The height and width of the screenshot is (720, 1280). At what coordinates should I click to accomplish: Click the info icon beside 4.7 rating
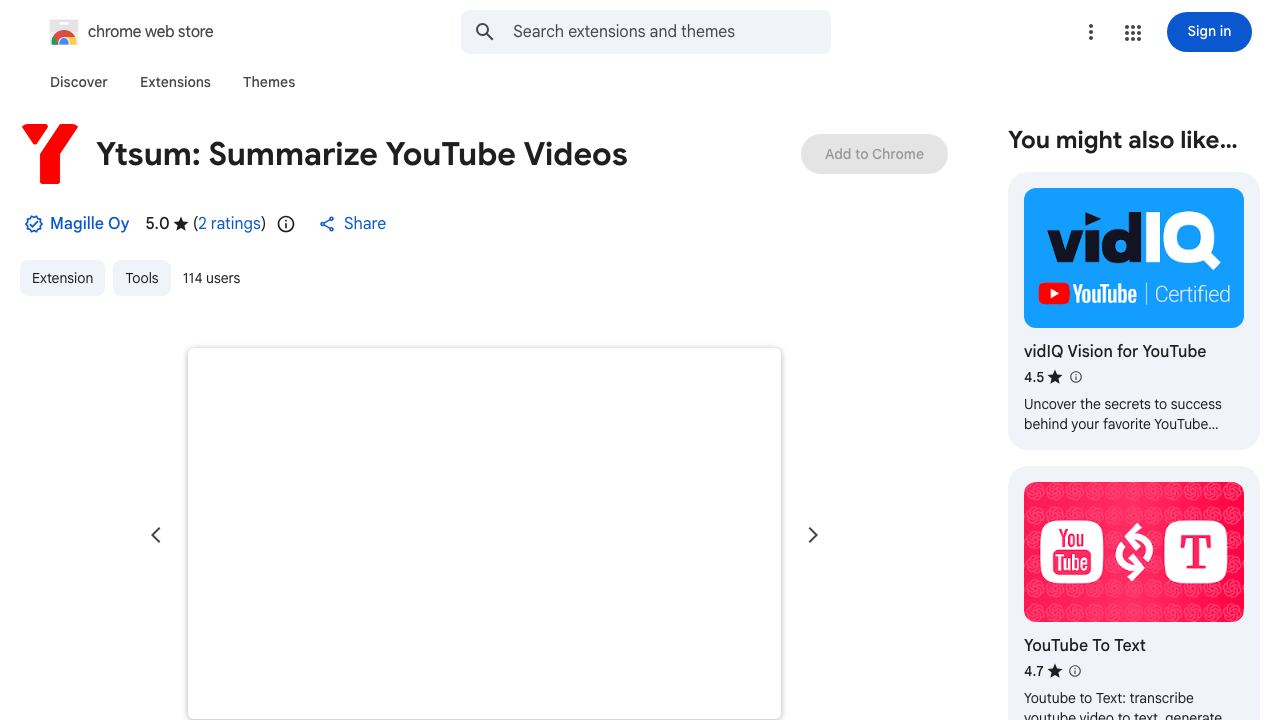1076,671
